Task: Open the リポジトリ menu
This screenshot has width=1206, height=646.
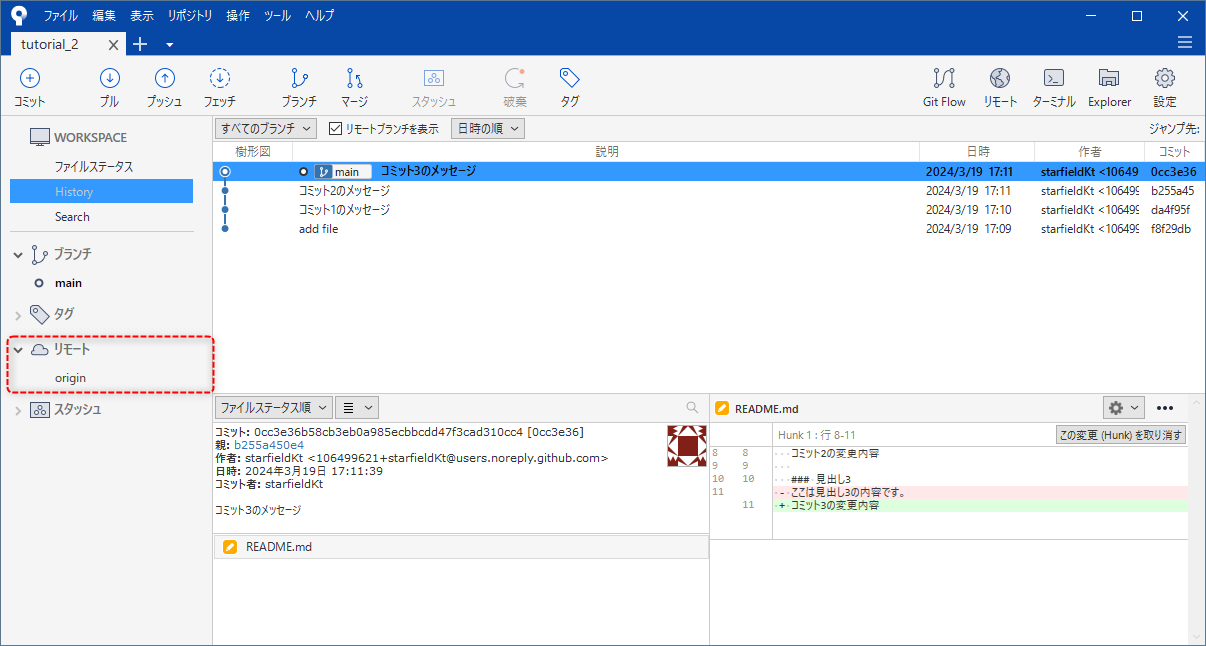Action: pos(190,15)
